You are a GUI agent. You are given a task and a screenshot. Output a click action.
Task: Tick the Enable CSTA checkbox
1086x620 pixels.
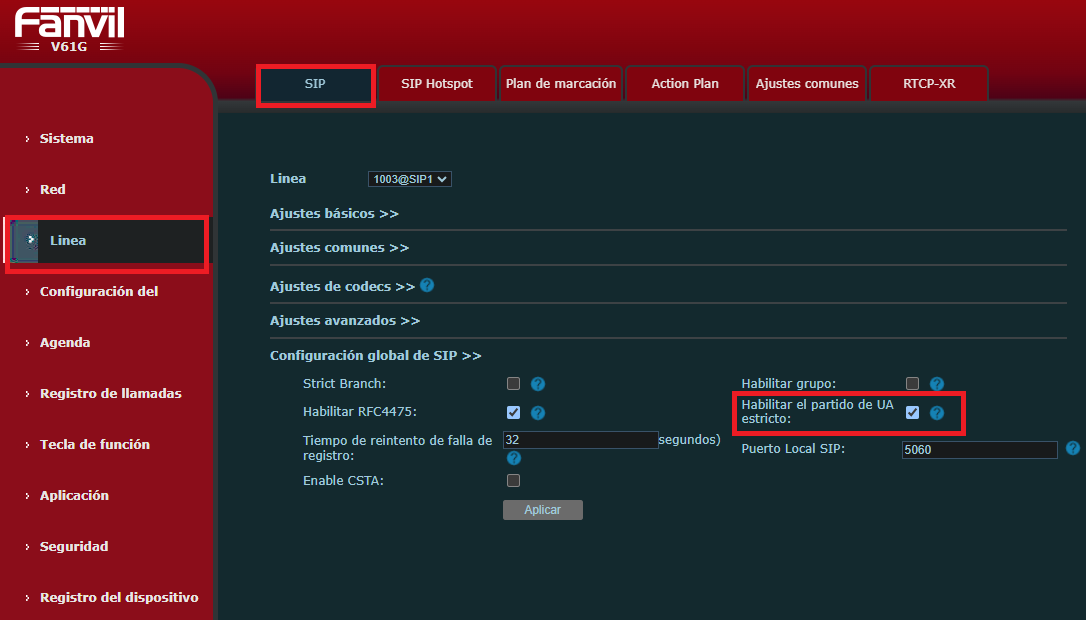513,480
